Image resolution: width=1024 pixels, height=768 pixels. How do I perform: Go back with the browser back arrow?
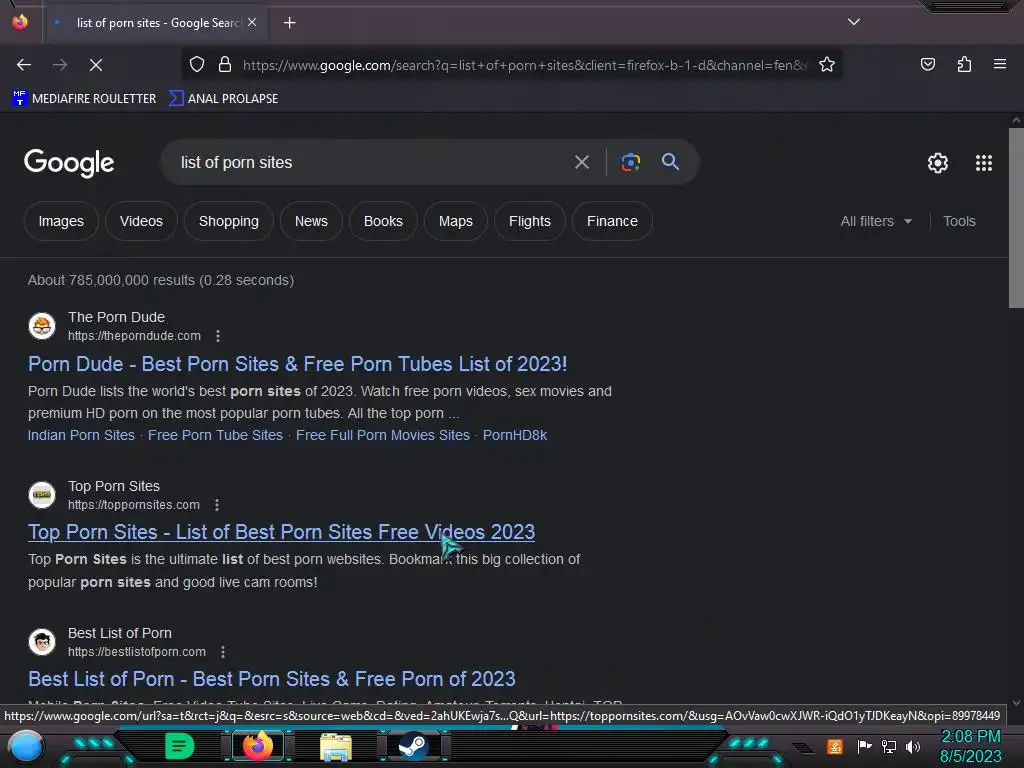24,65
